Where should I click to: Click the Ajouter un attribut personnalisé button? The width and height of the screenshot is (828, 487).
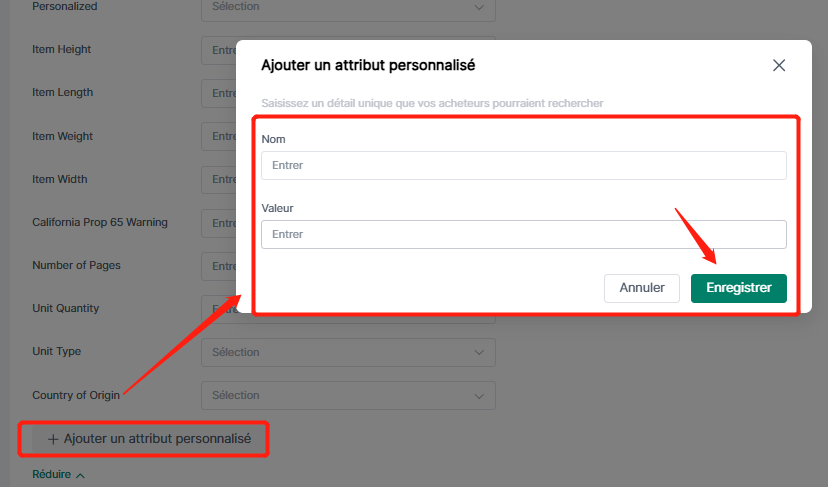[x=150, y=439]
